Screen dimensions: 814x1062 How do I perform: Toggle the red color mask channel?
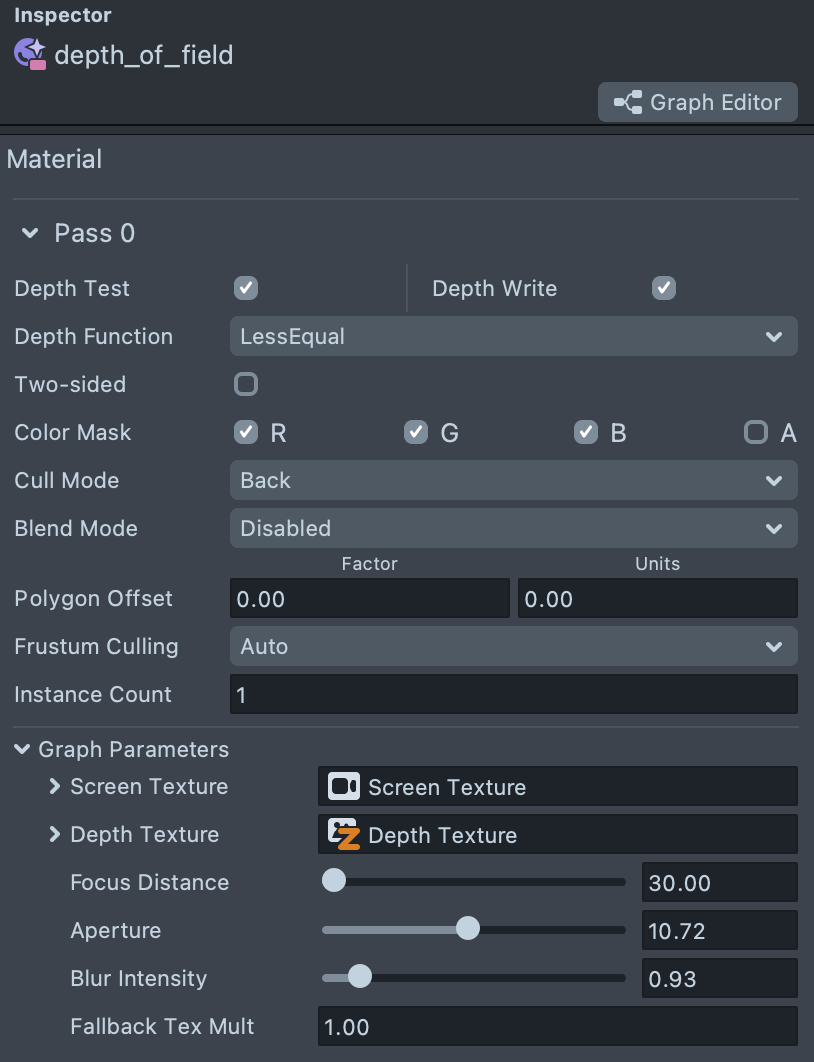tap(246, 432)
